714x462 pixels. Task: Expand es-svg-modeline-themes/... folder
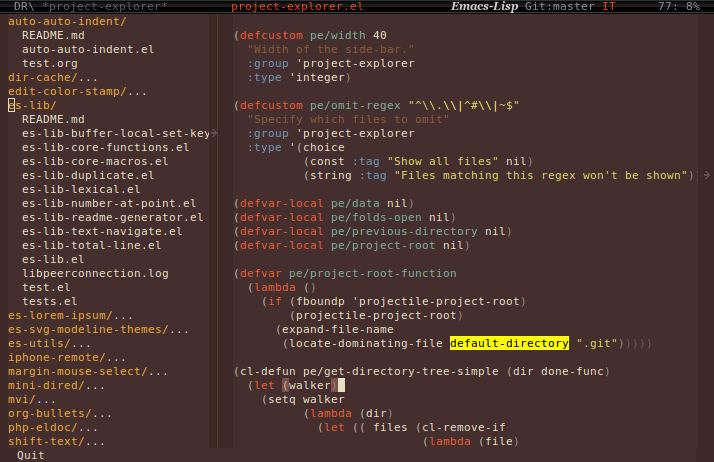click(x=98, y=329)
